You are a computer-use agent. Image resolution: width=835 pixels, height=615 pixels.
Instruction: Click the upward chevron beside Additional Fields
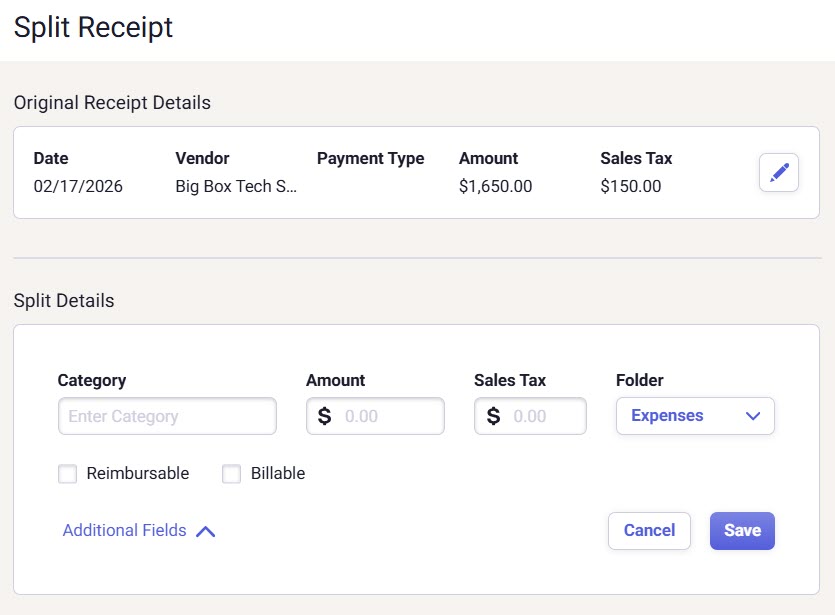[x=206, y=531]
